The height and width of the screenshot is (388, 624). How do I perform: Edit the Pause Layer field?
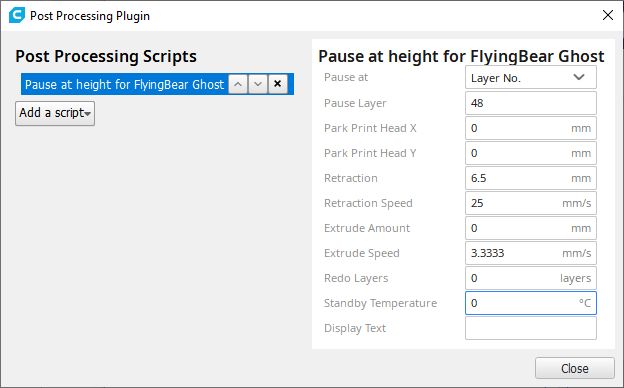tap(530, 103)
